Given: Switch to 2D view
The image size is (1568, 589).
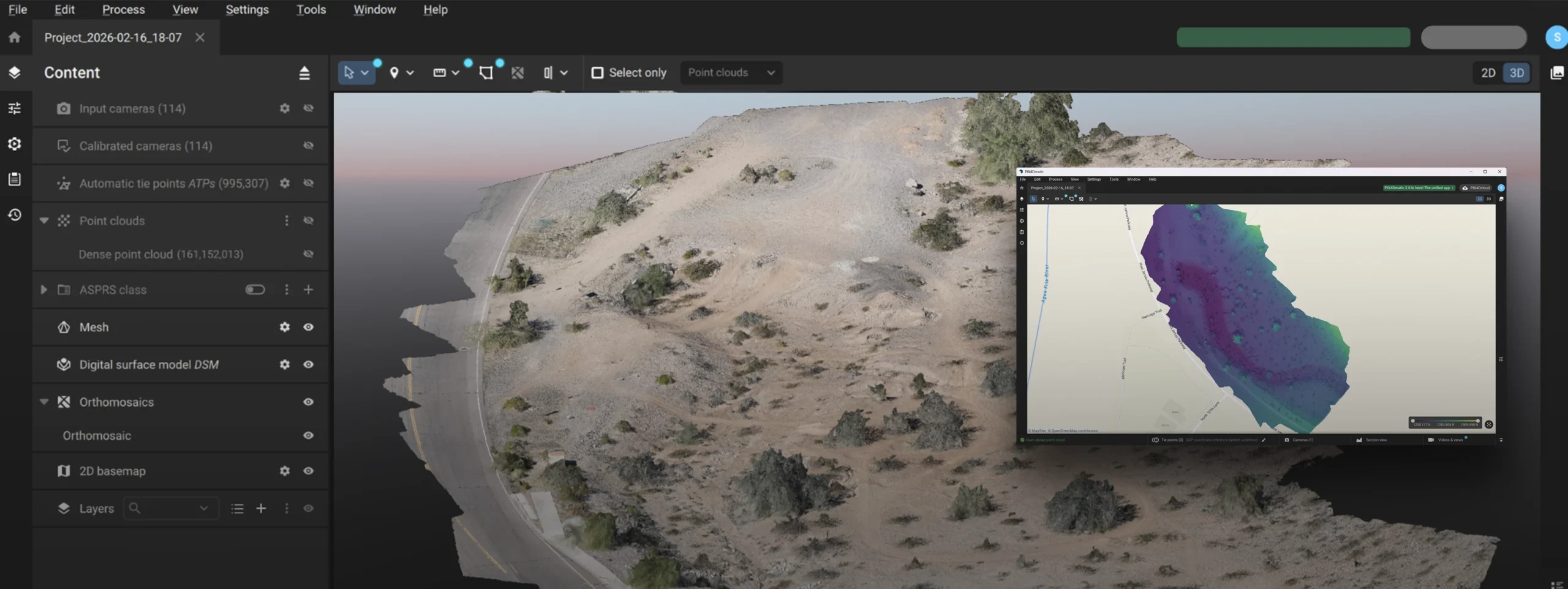Looking at the screenshot, I should coord(1488,73).
